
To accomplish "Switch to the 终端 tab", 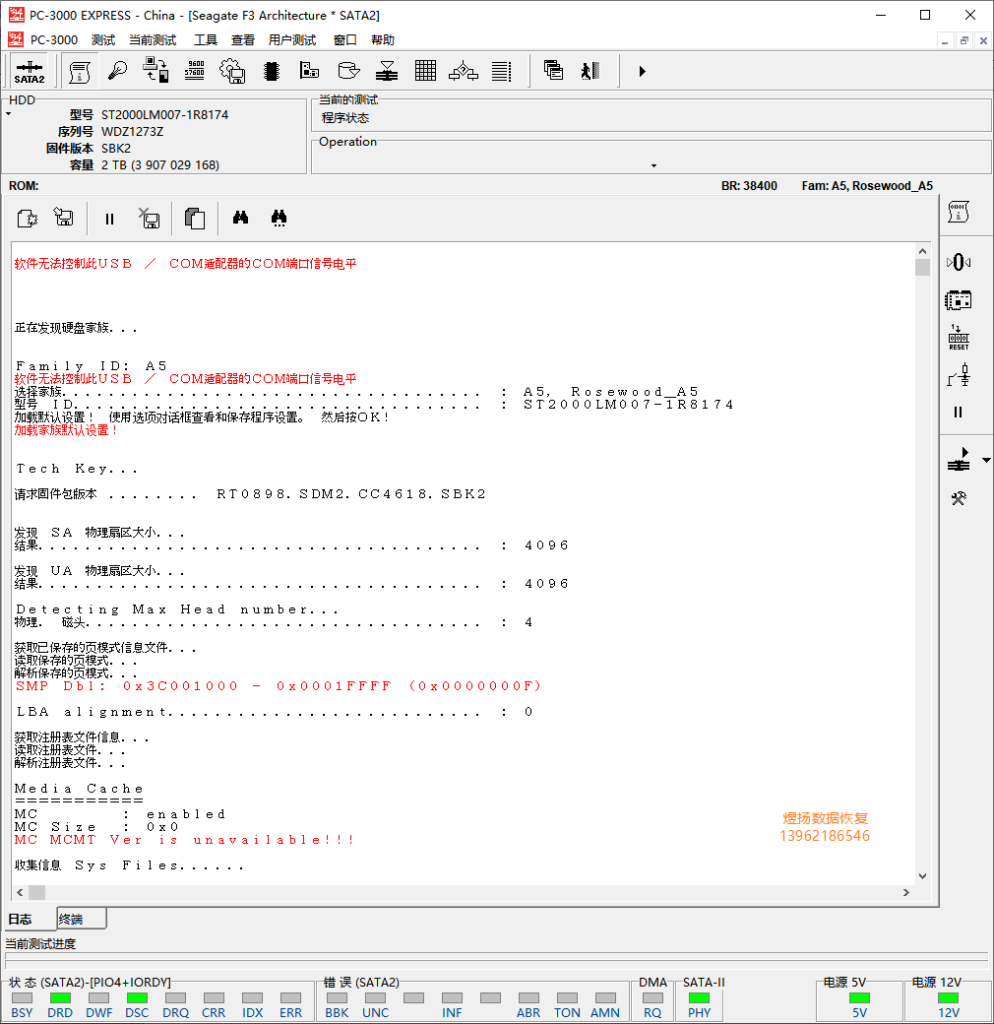I will [x=81, y=919].
